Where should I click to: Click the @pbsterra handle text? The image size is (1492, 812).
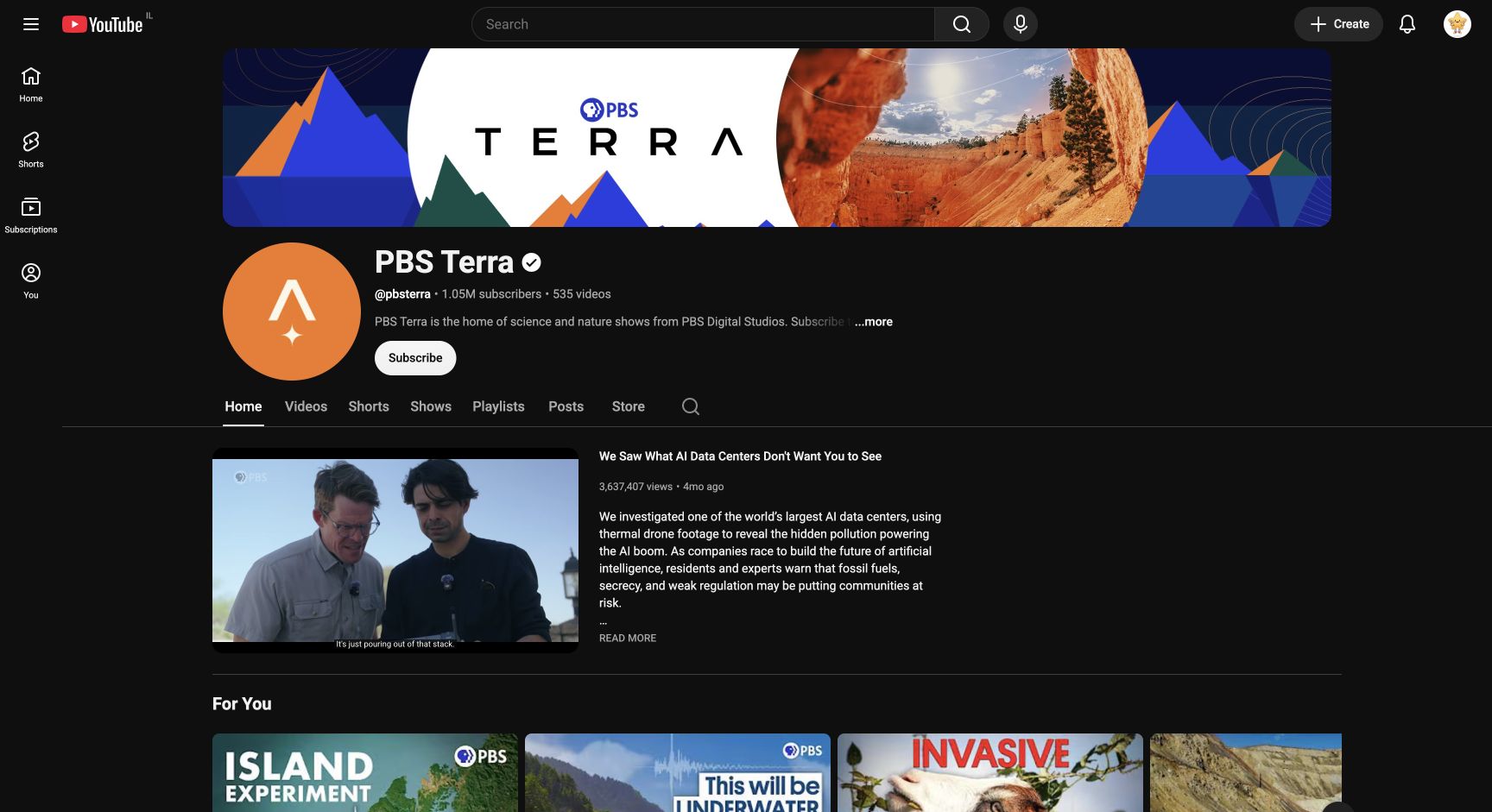(x=402, y=294)
